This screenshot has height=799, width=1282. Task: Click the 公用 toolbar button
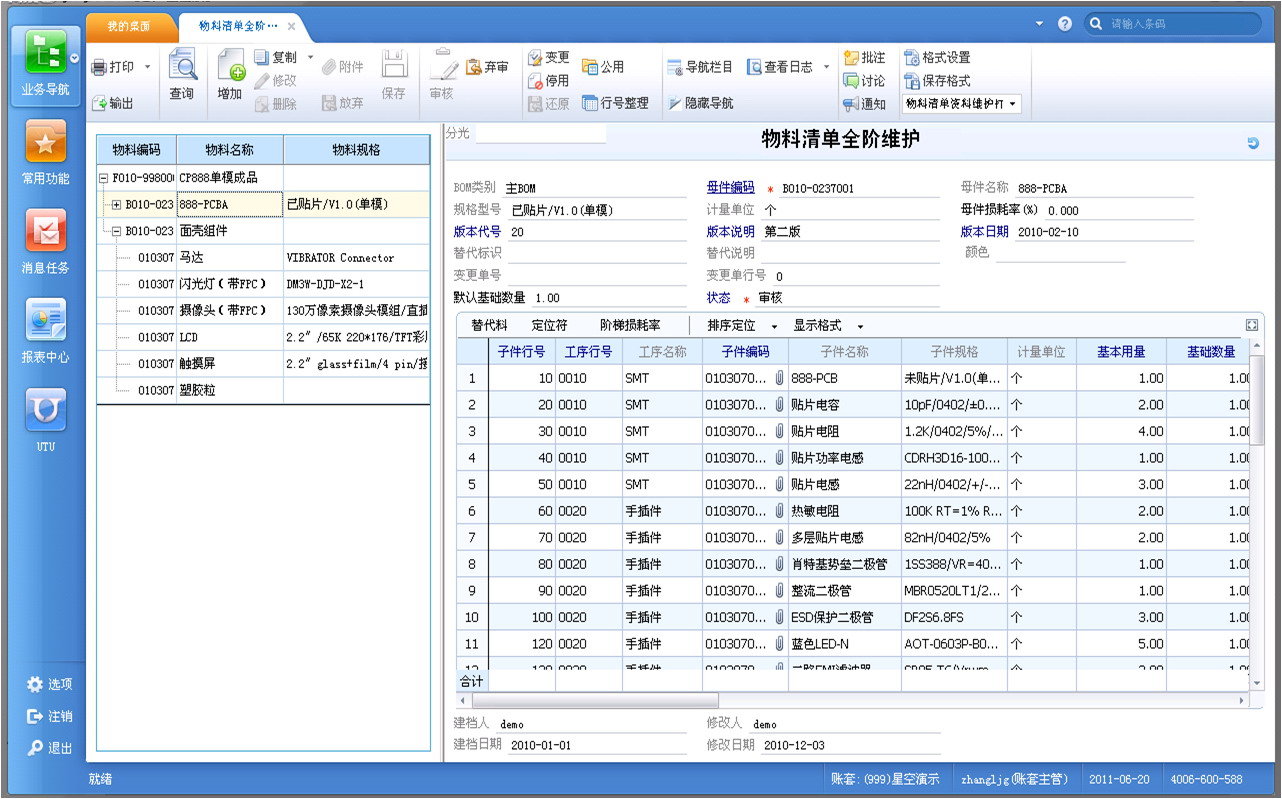(x=603, y=67)
